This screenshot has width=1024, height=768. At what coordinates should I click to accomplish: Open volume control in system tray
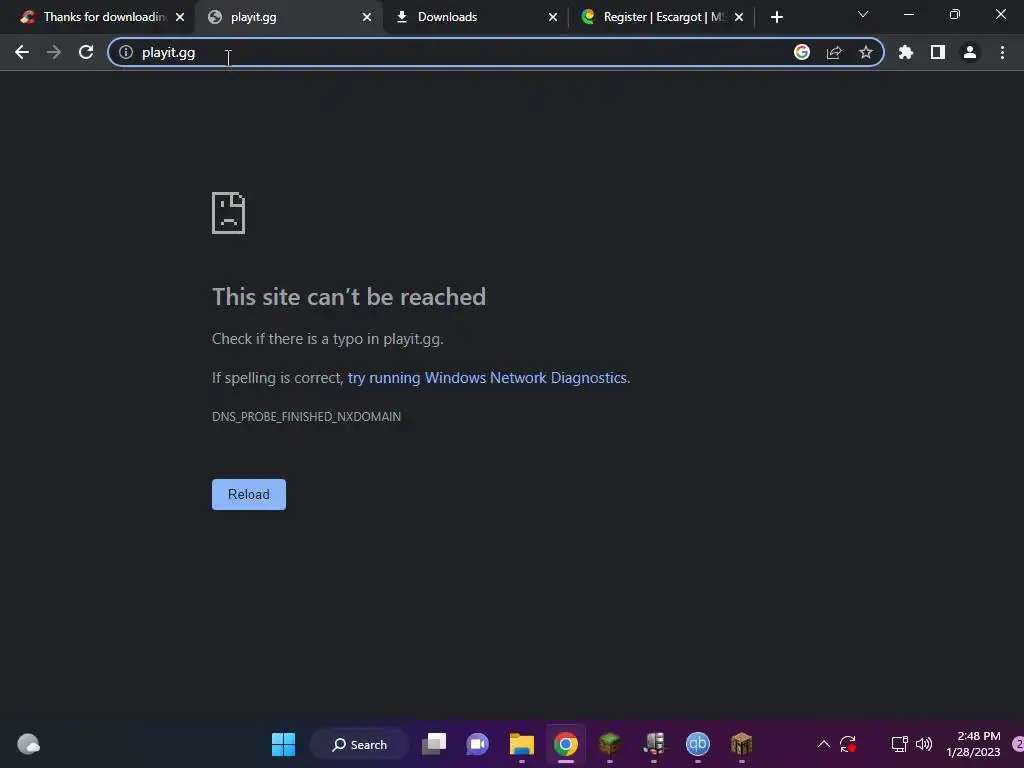[923, 744]
